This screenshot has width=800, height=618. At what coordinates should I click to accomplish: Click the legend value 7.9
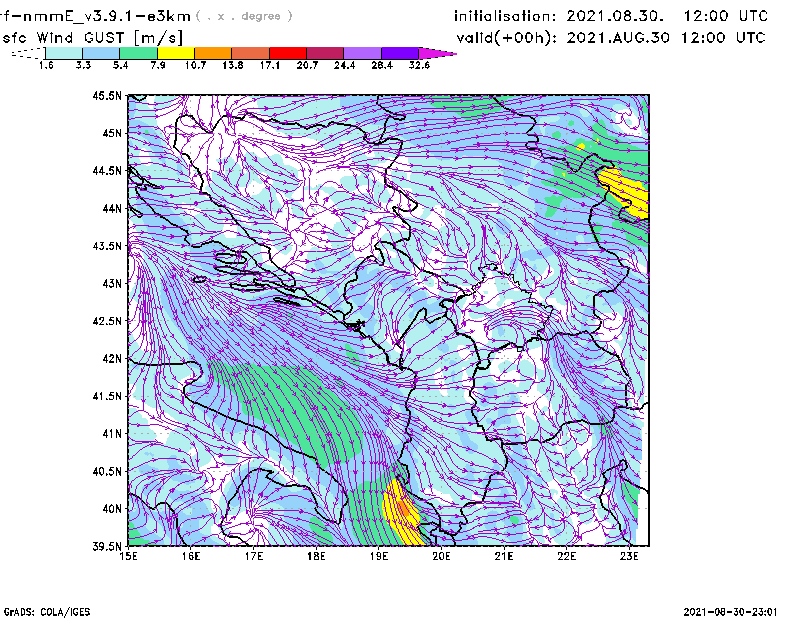point(158,65)
